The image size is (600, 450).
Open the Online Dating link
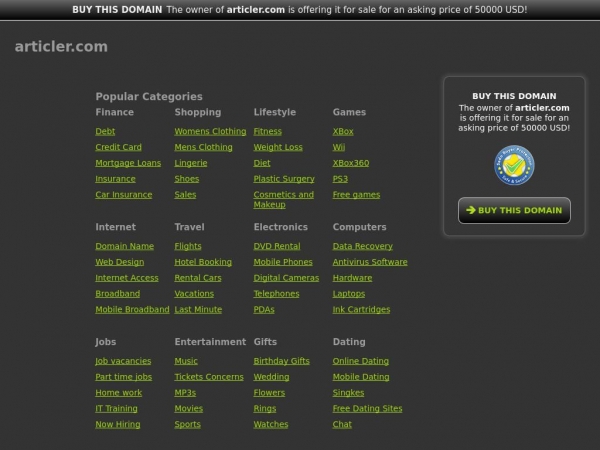360,361
